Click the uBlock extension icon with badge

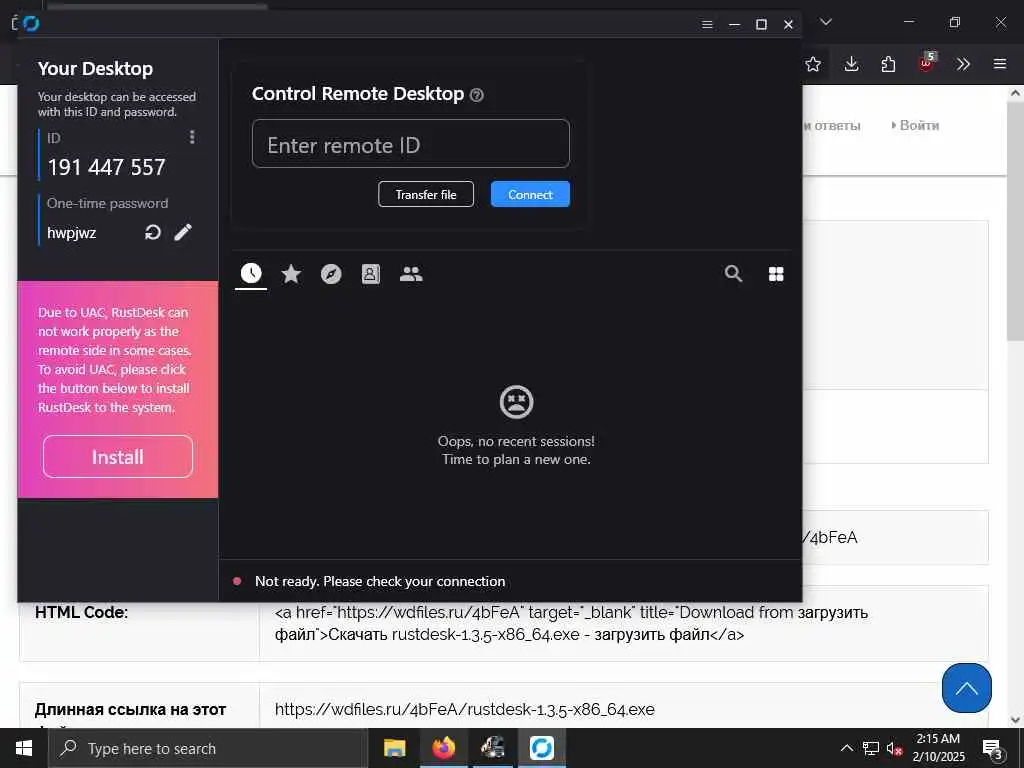tap(927, 63)
